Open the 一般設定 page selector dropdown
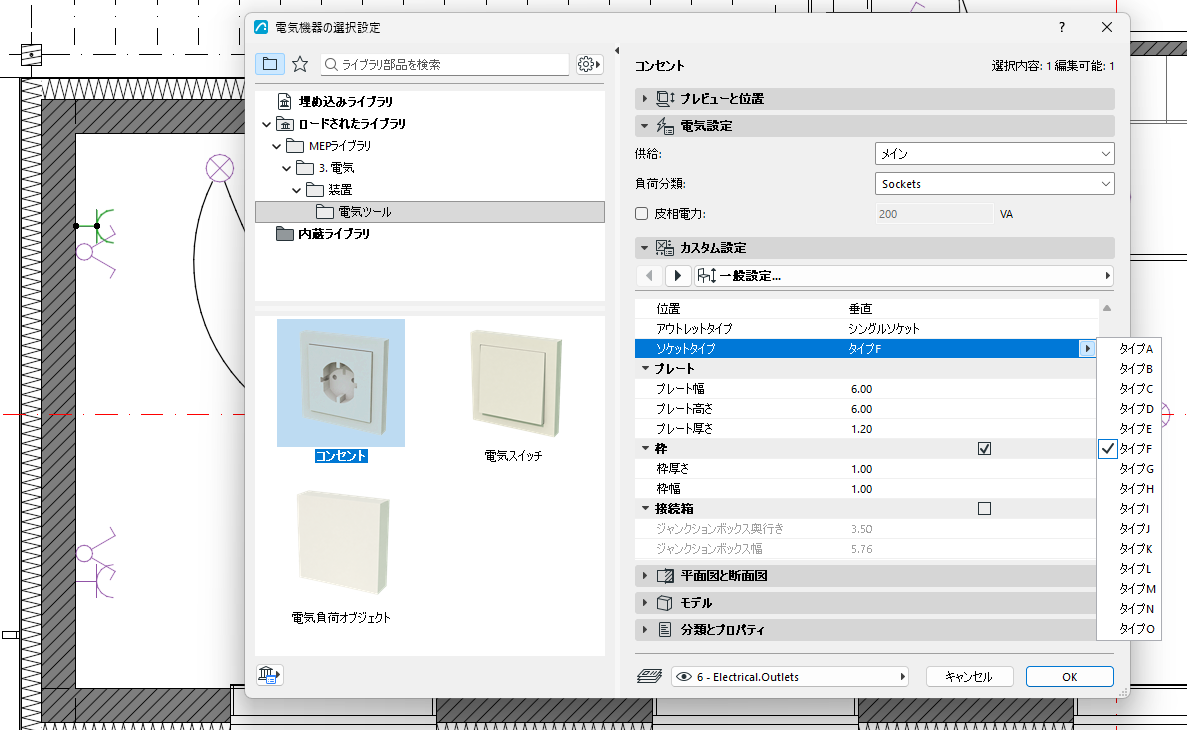This screenshot has width=1187, height=730. tap(905, 276)
